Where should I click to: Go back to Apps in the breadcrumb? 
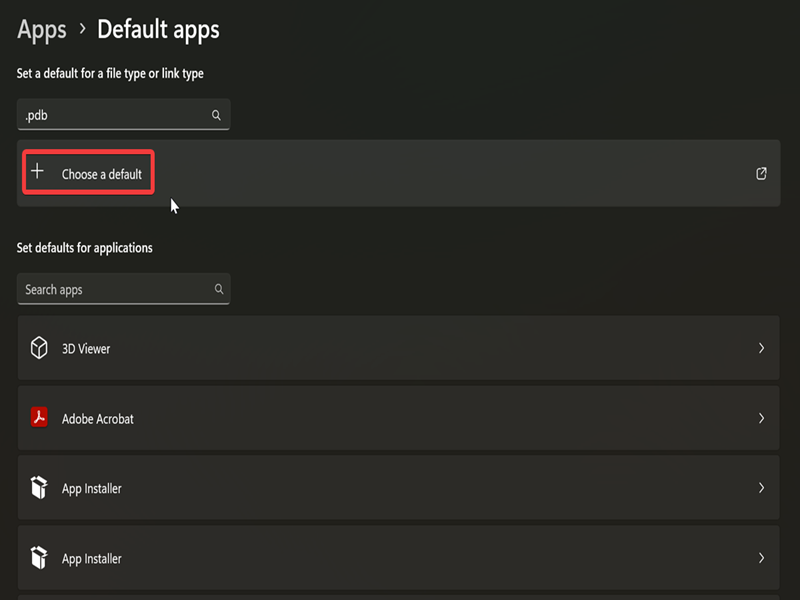coord(42,30)
